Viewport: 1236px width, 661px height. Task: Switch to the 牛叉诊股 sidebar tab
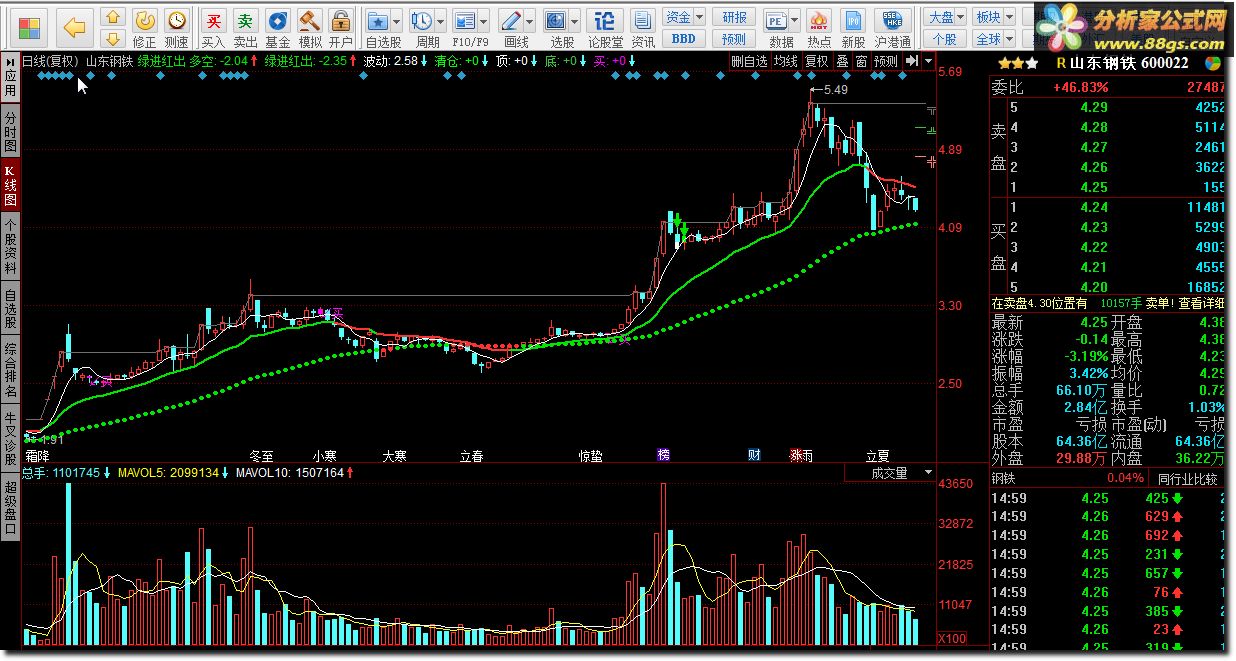[10, 439]
